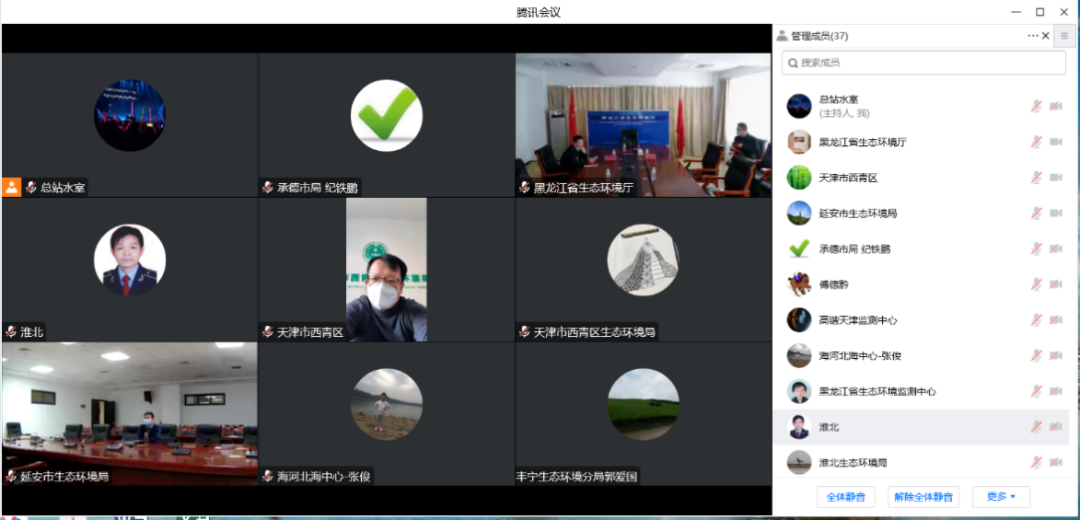Click the 解除全体静音 unmute all button
This screenshot has width=1080, height=520.
924,497
